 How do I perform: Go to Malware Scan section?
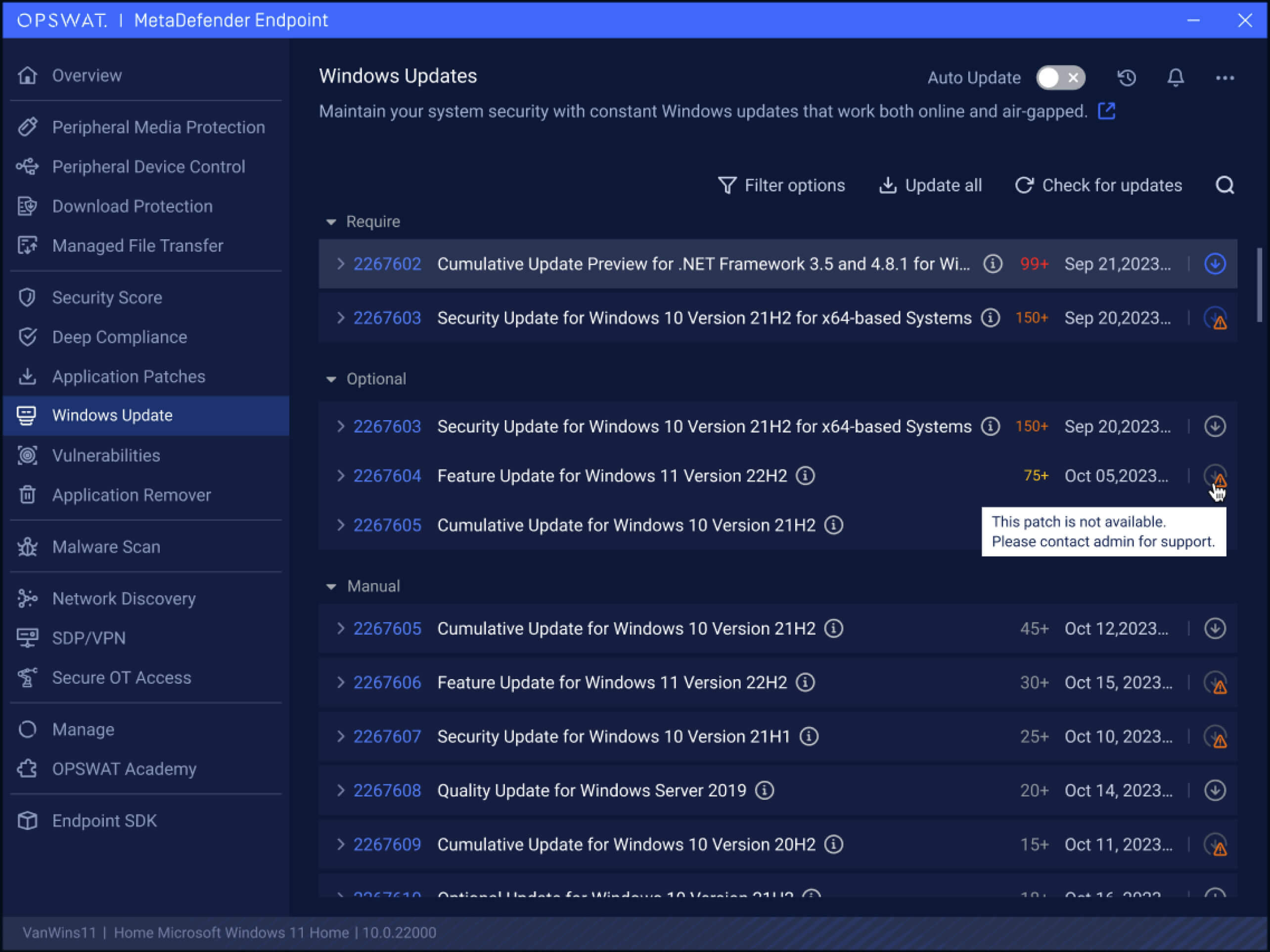tap(106, 547)
